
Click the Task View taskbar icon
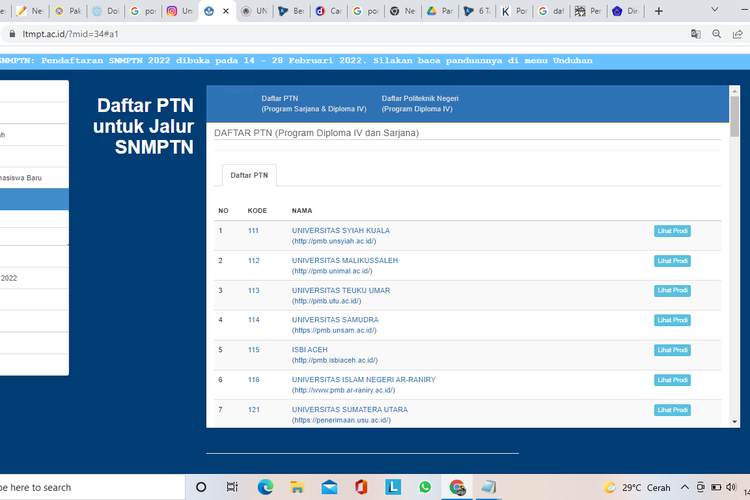(233, 487)
